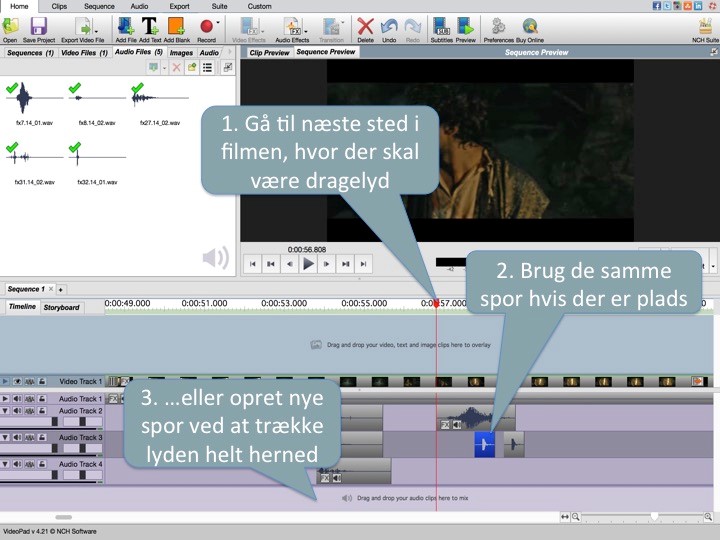Switch to Storyboard view tab

pyautogui.click(x=62, y=307)
